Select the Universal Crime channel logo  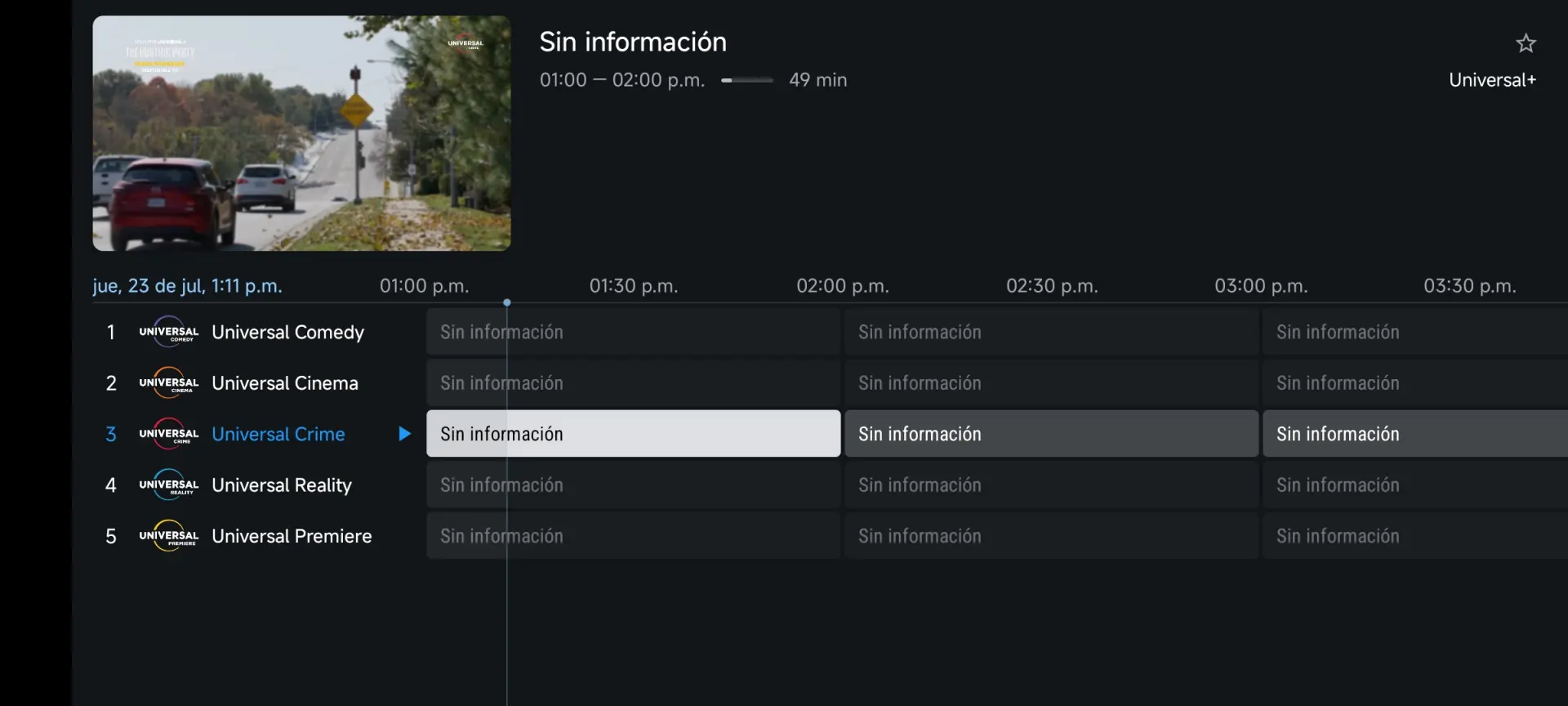(x=169, y=434)
